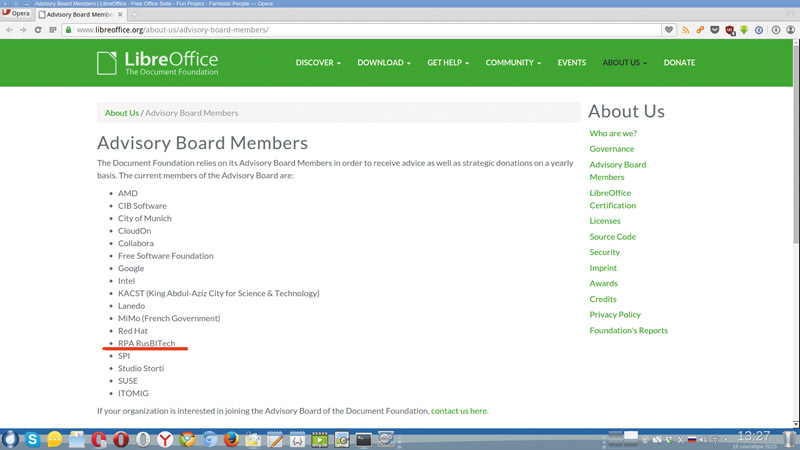Open the 'Who are we?' sidebar link
Viewport: 800px width, 450px height.
pos(613,133)
